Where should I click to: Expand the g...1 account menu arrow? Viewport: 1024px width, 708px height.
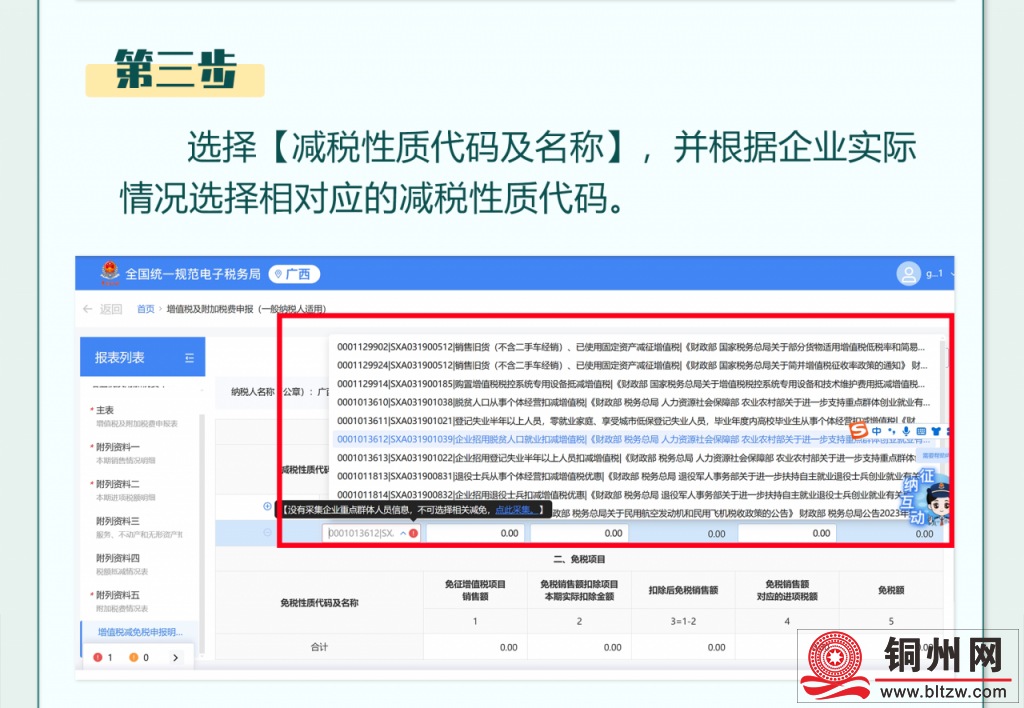[952, 274]
